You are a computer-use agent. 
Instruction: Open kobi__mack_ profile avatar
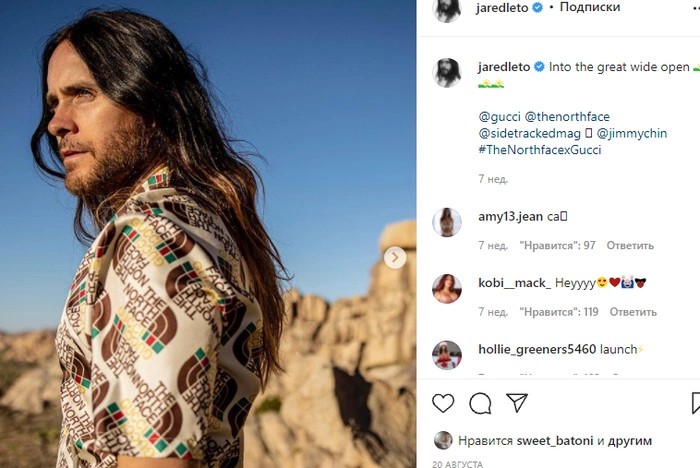coord(446,288)
